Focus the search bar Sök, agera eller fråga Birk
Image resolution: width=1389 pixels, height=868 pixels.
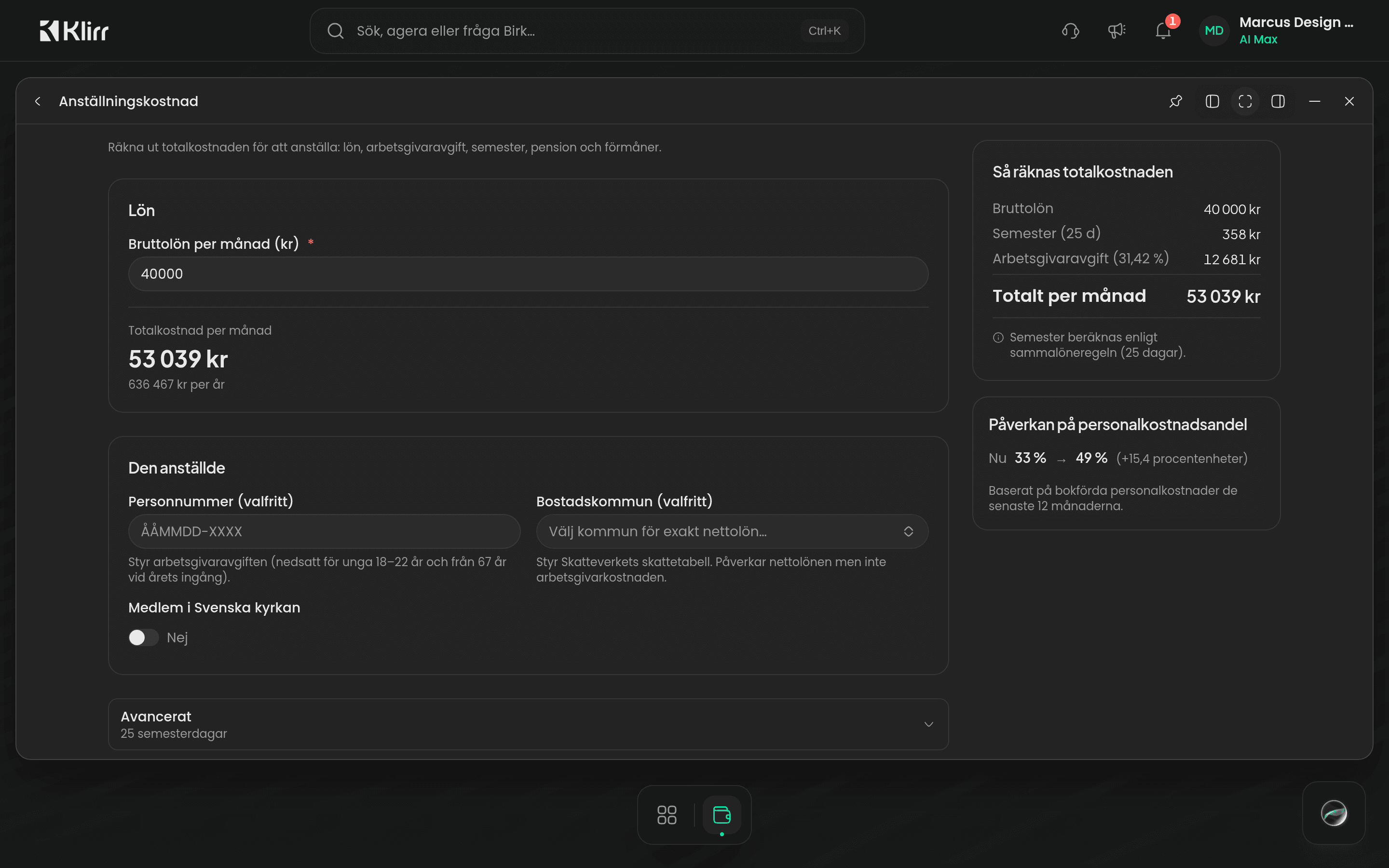[587, 31]
